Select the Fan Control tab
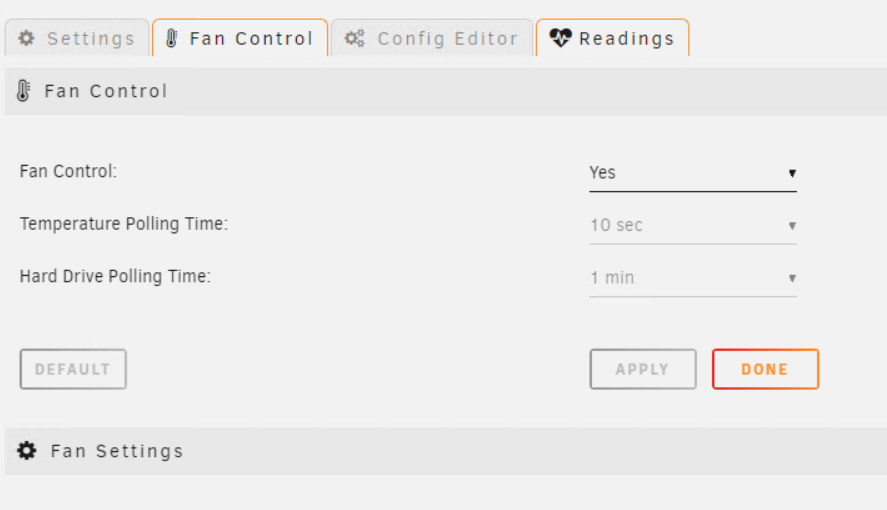The image size is (887, 510). coord(240,38)
